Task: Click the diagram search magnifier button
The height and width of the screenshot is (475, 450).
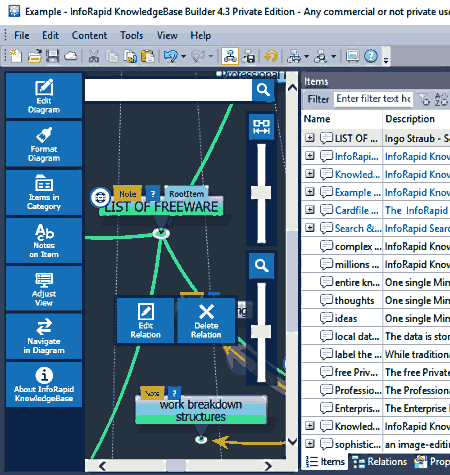Action: (263, 90)
